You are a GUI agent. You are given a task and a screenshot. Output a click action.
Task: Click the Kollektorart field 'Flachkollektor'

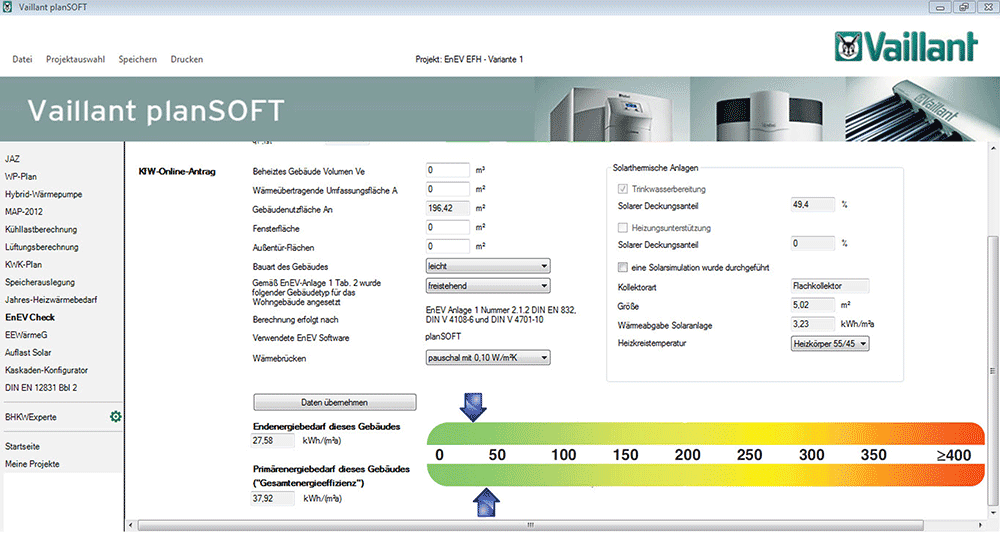(830, 286)
